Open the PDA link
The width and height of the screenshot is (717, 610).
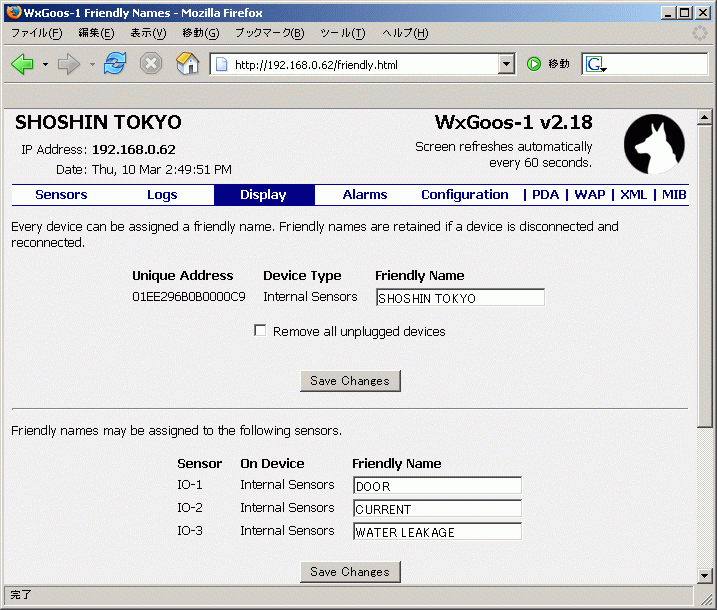(x=546, y=195)
